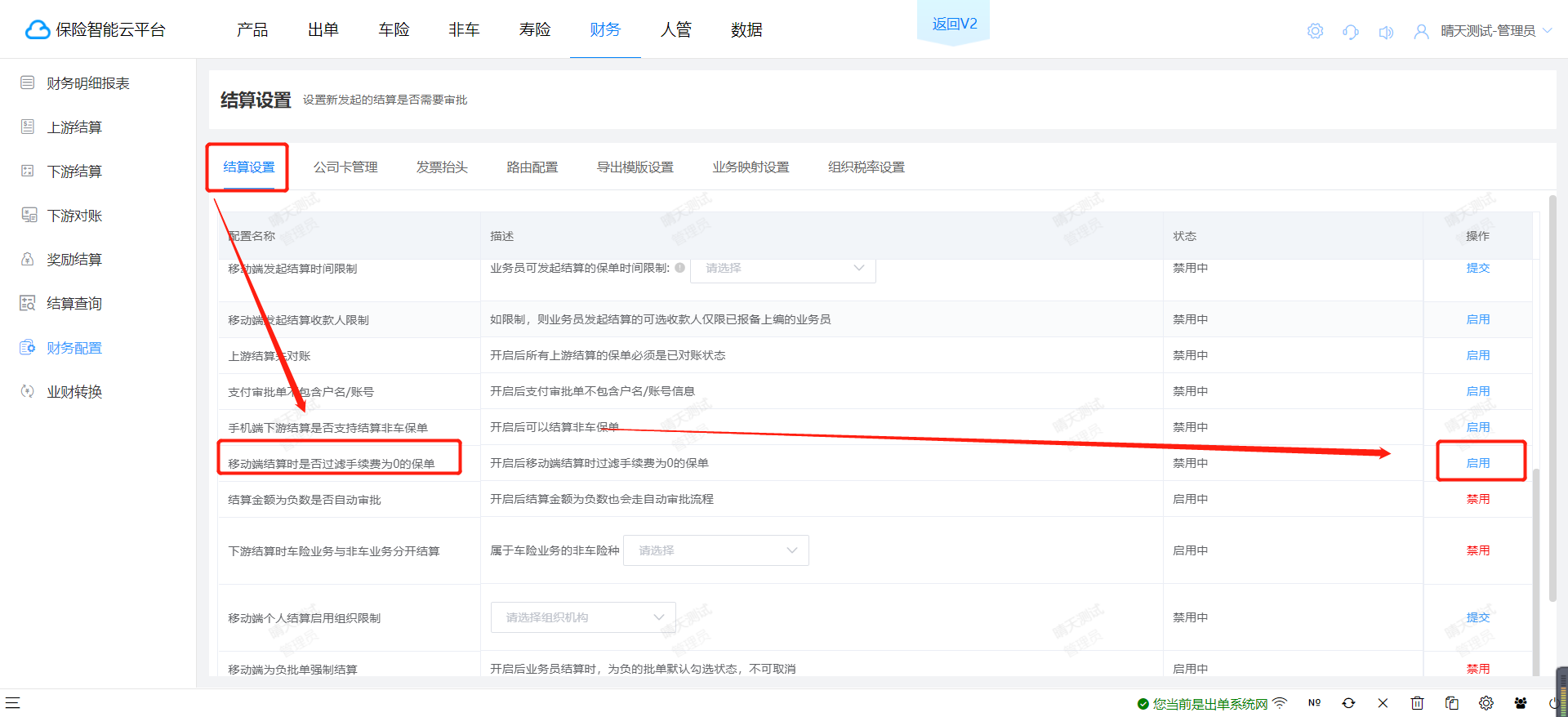Click the 财务配置 sidebar icon
This screenshot has height=717, width=1568.
pyautogui.click(x=28, y=347)
